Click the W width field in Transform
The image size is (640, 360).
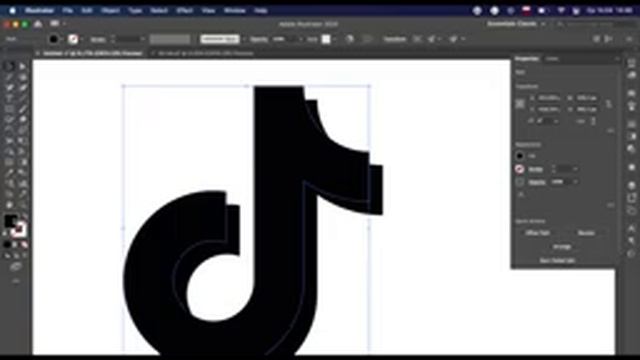pos(587,98)
